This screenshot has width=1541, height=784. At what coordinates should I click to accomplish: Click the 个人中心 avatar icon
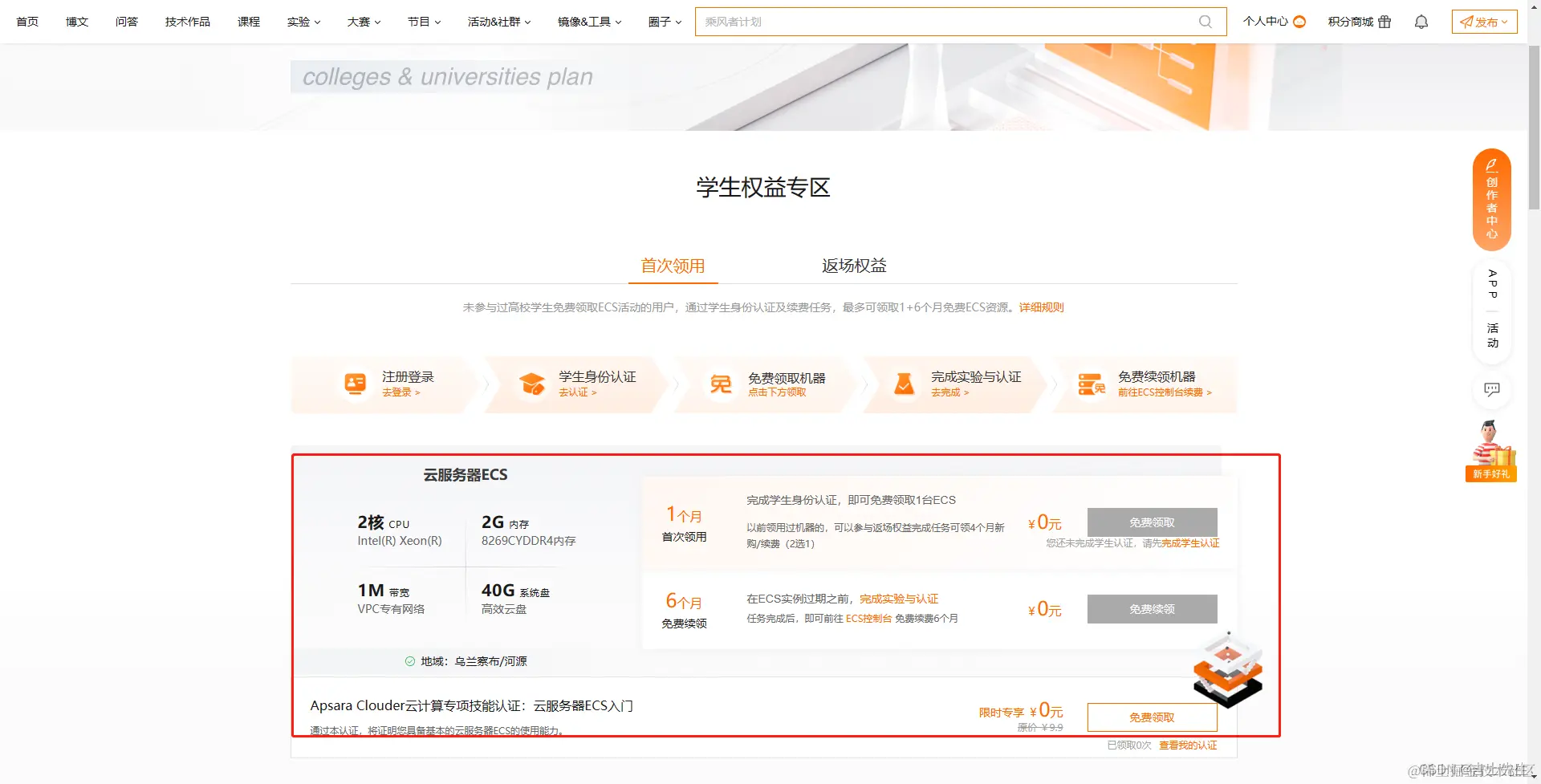pos(1300,22)
